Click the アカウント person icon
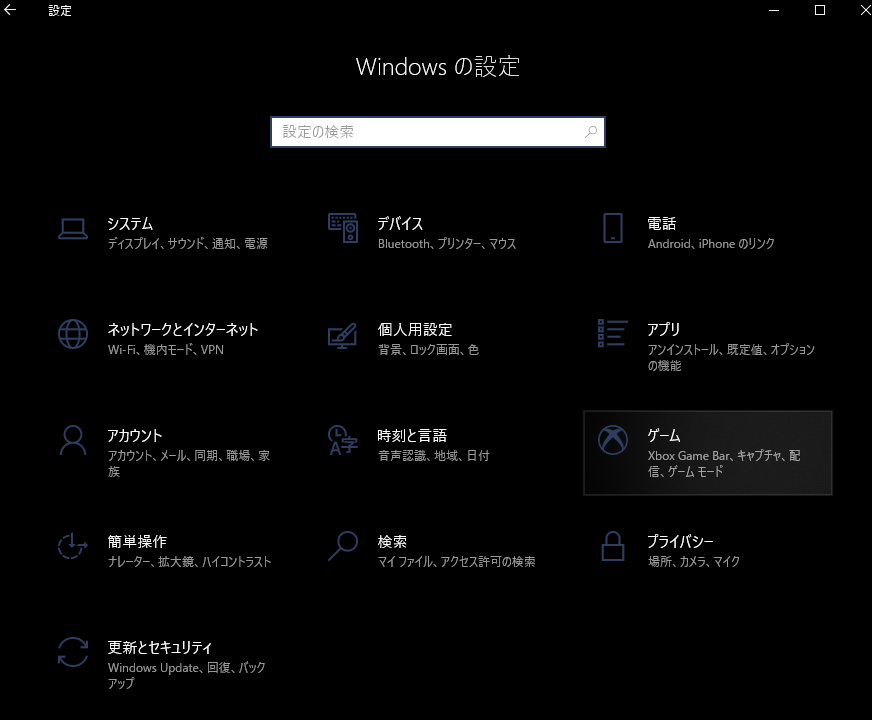 point(73,440)
